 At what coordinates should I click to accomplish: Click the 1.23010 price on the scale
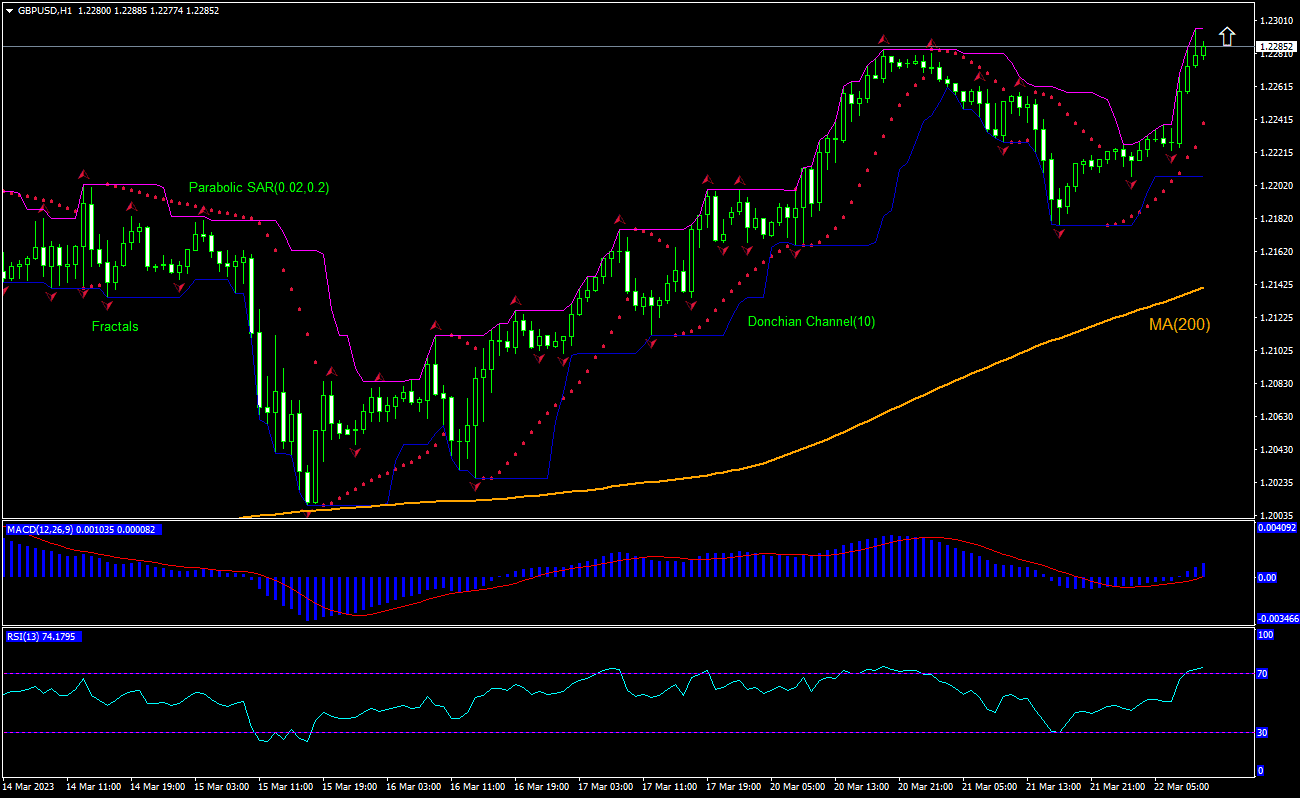pos(1276,21)
